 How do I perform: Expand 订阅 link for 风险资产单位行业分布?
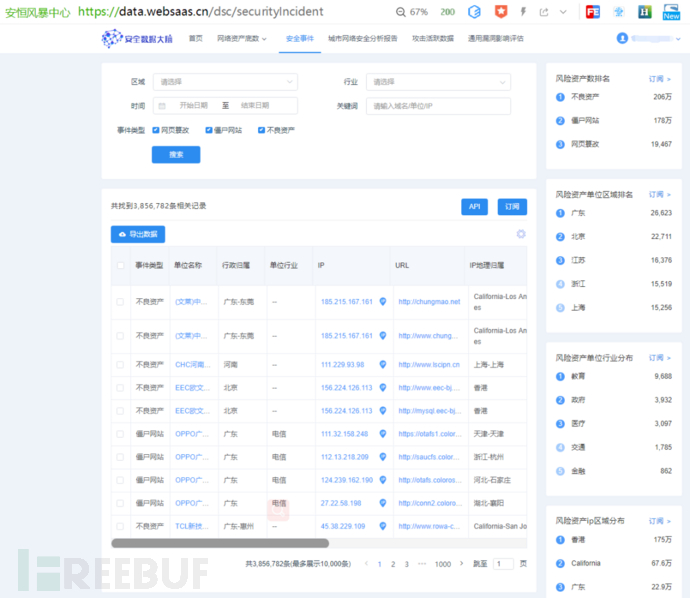(659, 358)
